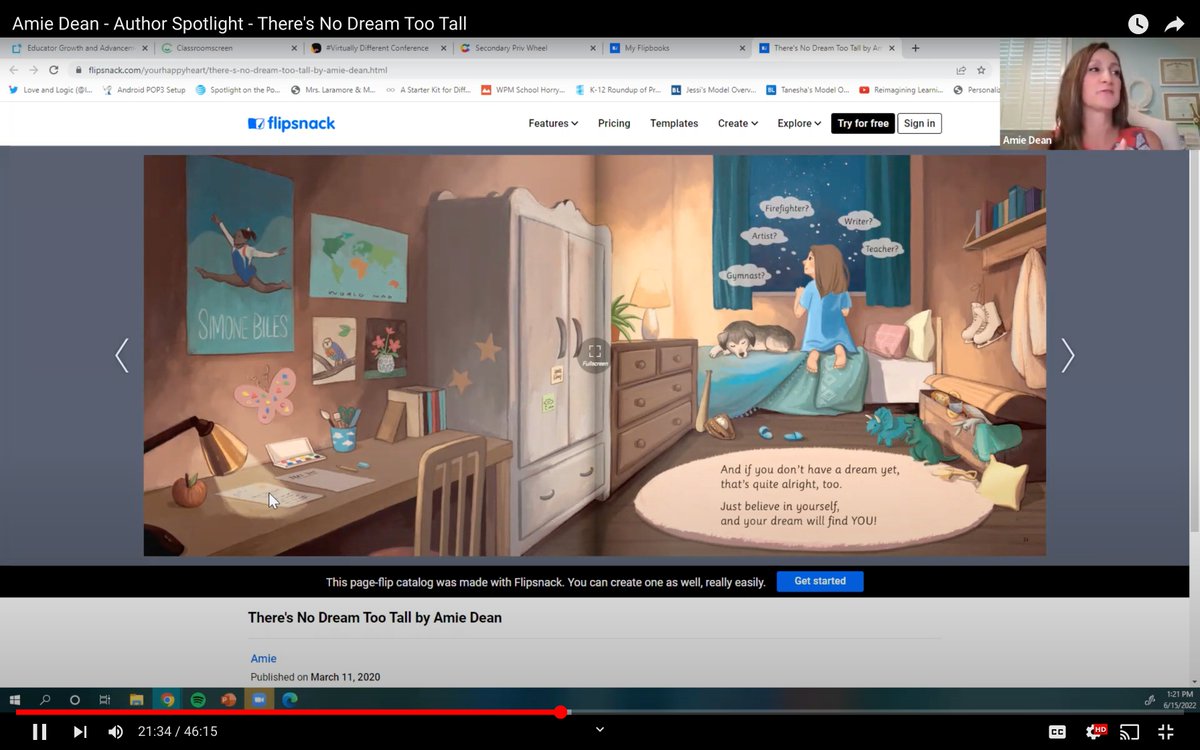Open the Features dropdown in Flipsnack nav
This screenshot has width=1200, height=750.
(x=552, y=123)
